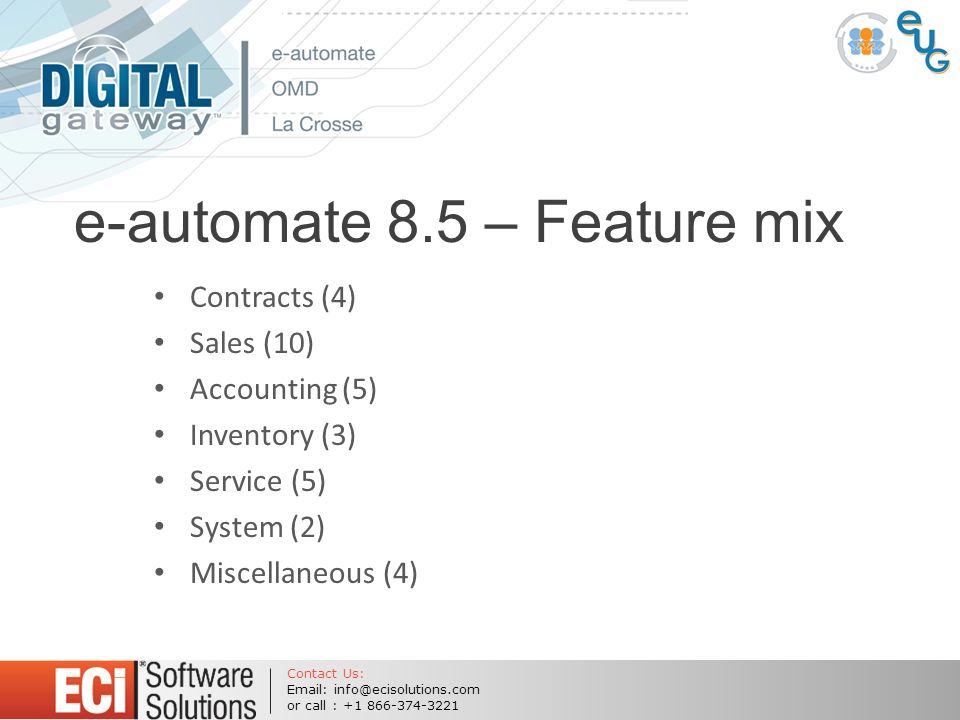The image size is (960, 720).
Task: Select the Miscellaneous (4) bullet
Action: (x=304, y=574)
